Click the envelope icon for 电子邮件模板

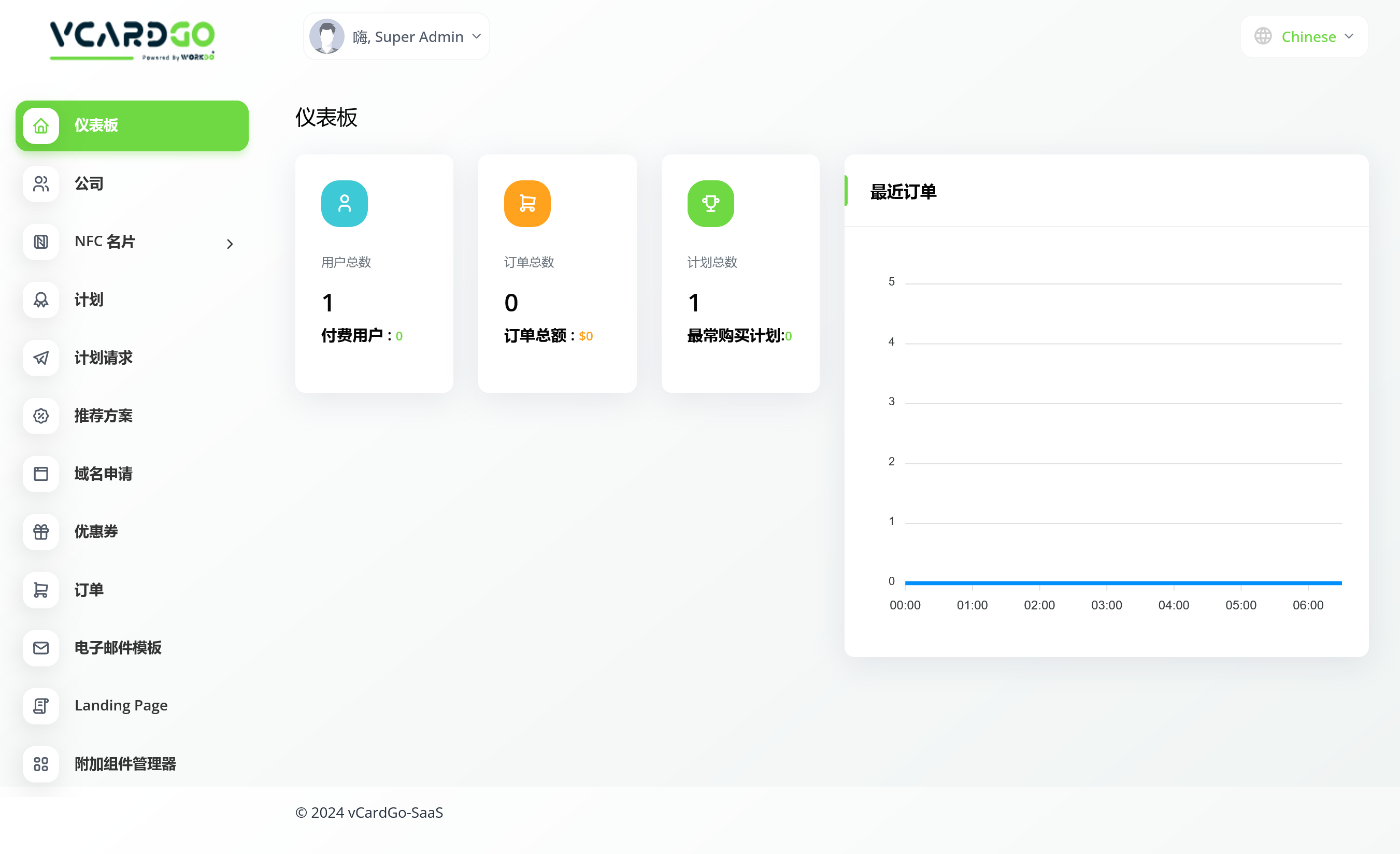tap(41, 648)
